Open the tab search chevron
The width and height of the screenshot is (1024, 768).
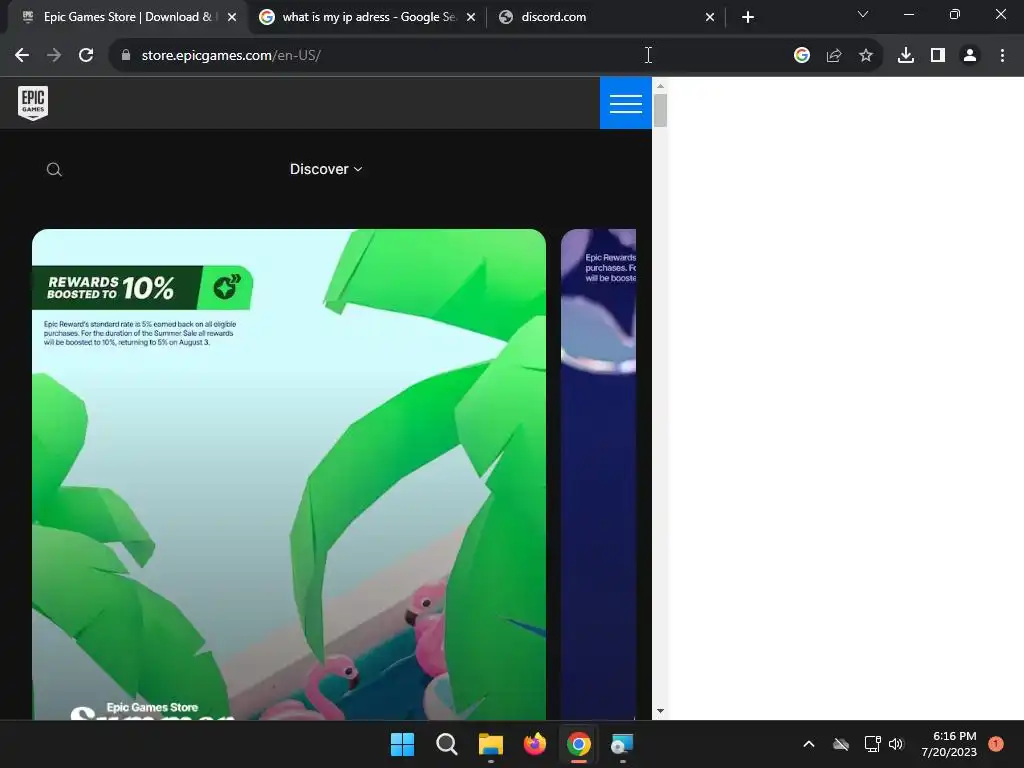[863, 14]
